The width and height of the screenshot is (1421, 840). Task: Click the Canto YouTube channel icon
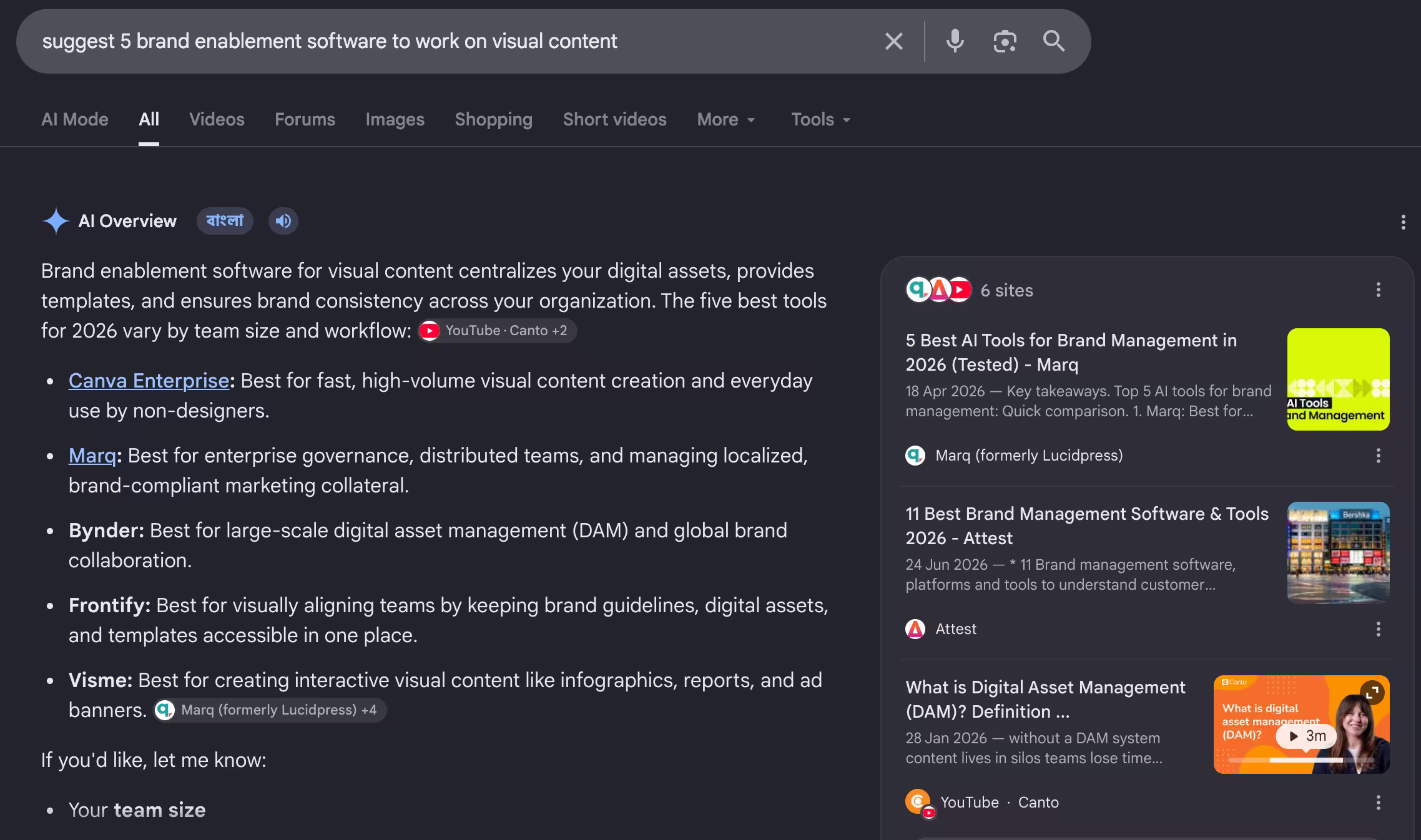tap(920, 803)
